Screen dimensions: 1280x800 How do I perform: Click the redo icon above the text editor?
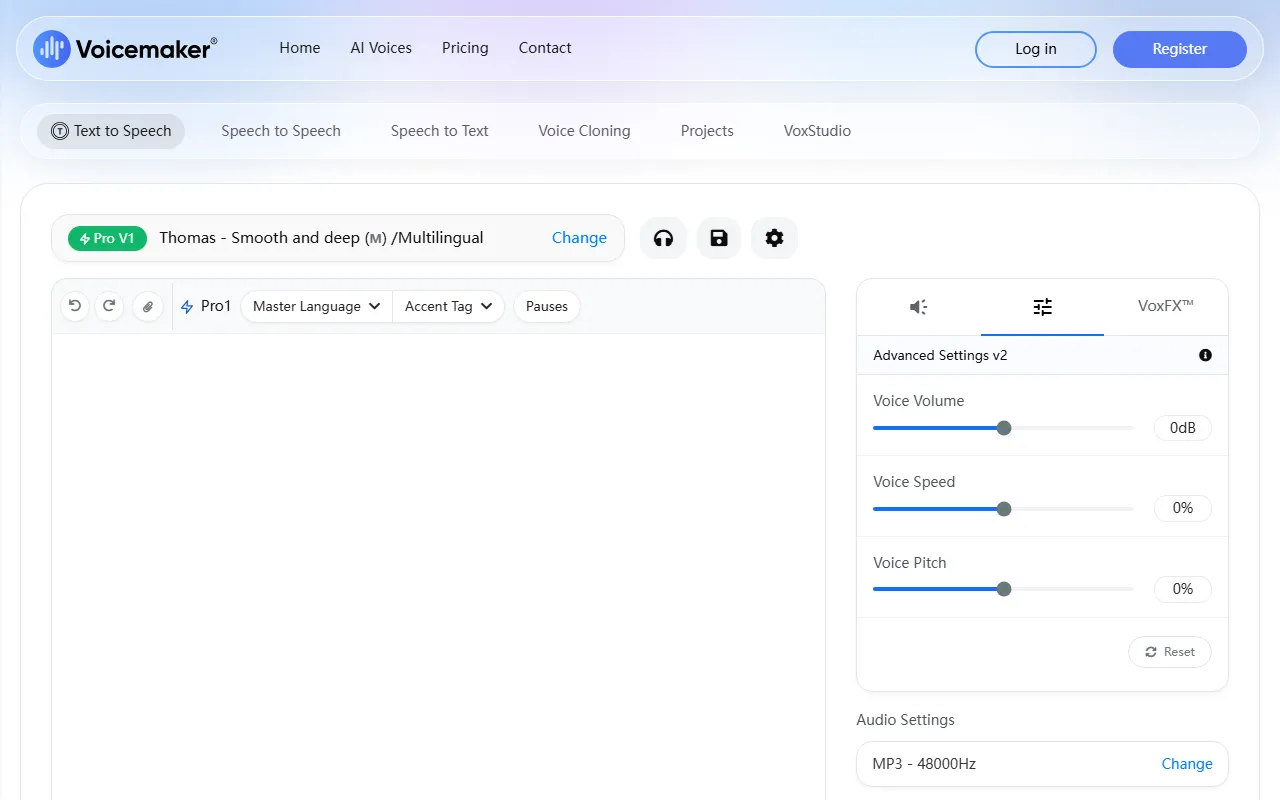(x=109, y=306)
